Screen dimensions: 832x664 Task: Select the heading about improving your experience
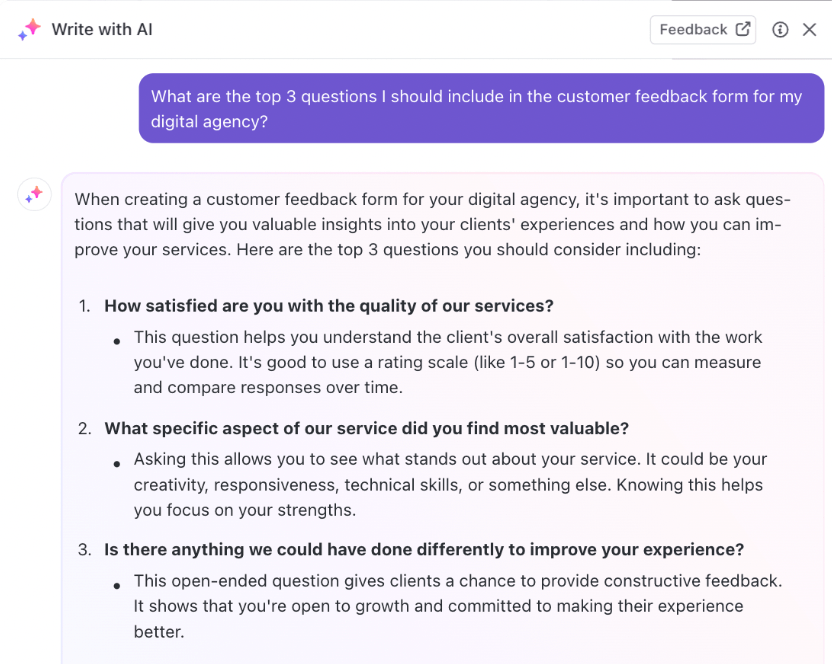[424, 549]
